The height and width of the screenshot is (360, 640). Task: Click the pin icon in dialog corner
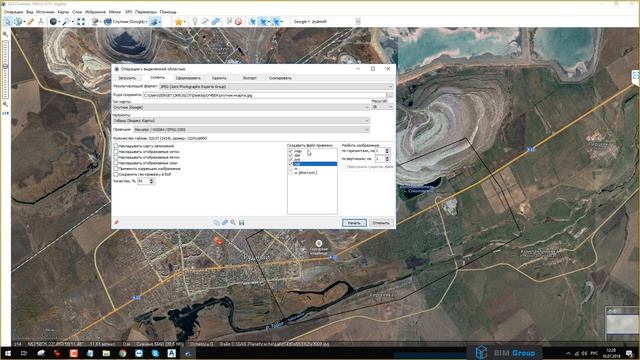click(116, 222)
